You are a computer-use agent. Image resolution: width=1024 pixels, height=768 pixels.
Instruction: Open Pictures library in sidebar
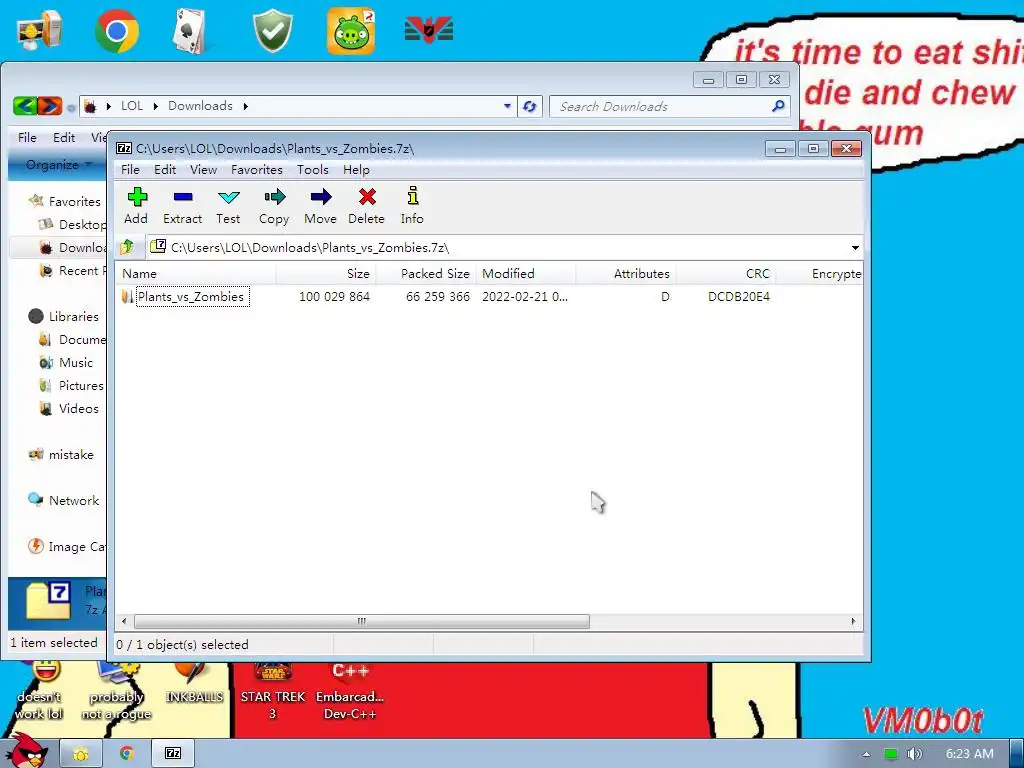pos(71,385)
